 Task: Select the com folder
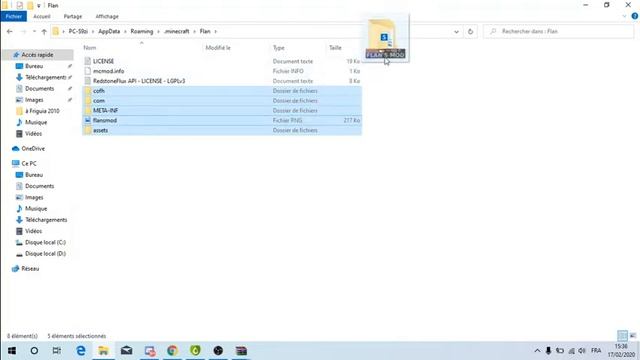(222, 100)
